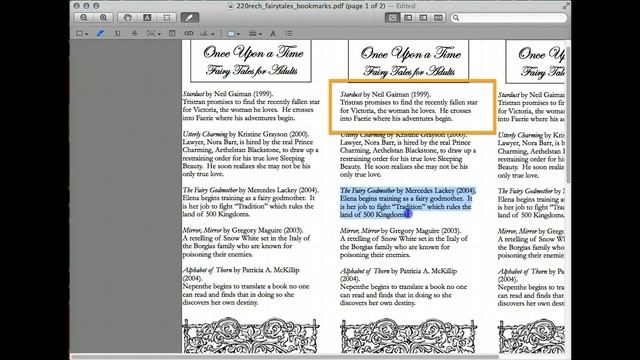Open the shapes rectangle dropdown
The width and height of the screenshot is (640, 360).
coord(82,33)
